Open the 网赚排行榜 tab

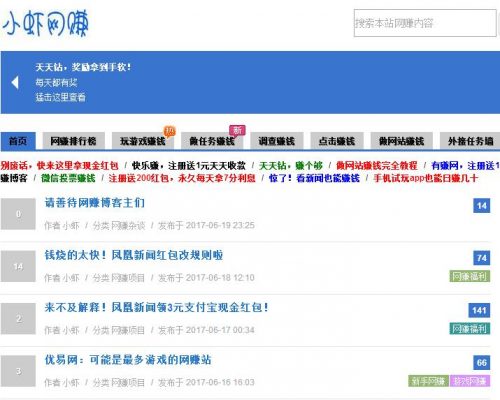pos(73,141)
